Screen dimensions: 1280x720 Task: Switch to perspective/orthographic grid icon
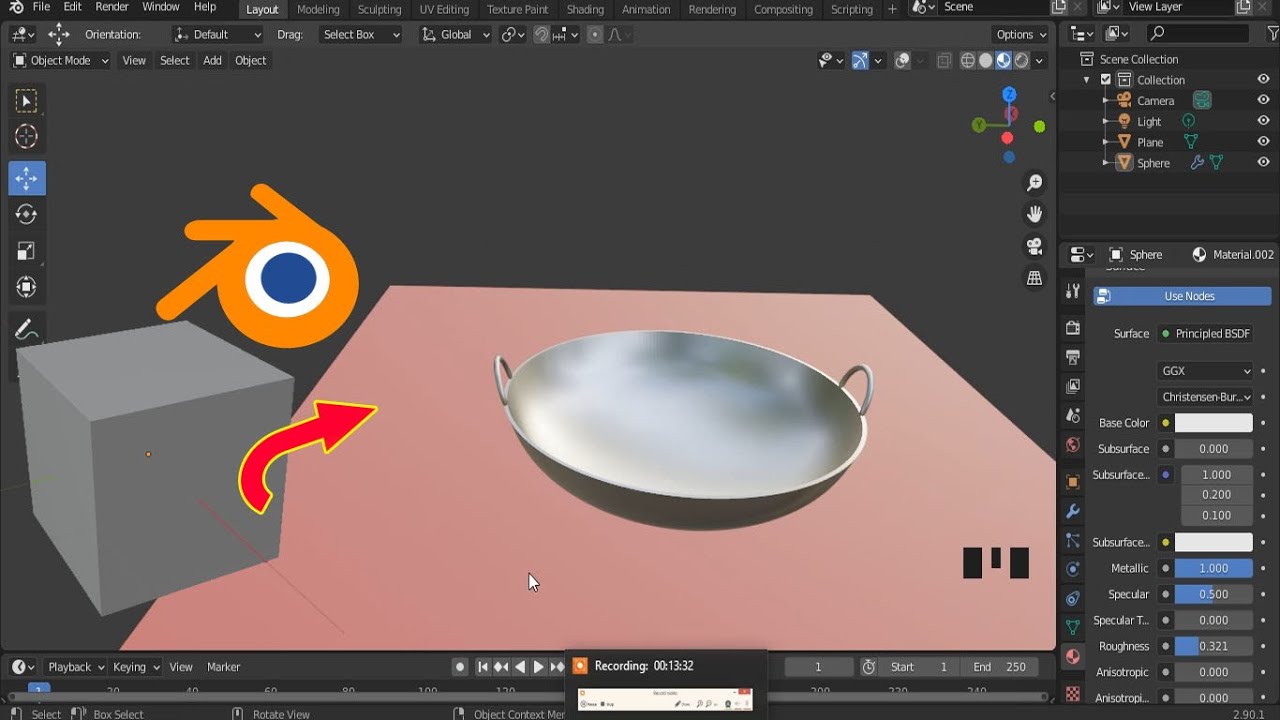click(1035, 278)
